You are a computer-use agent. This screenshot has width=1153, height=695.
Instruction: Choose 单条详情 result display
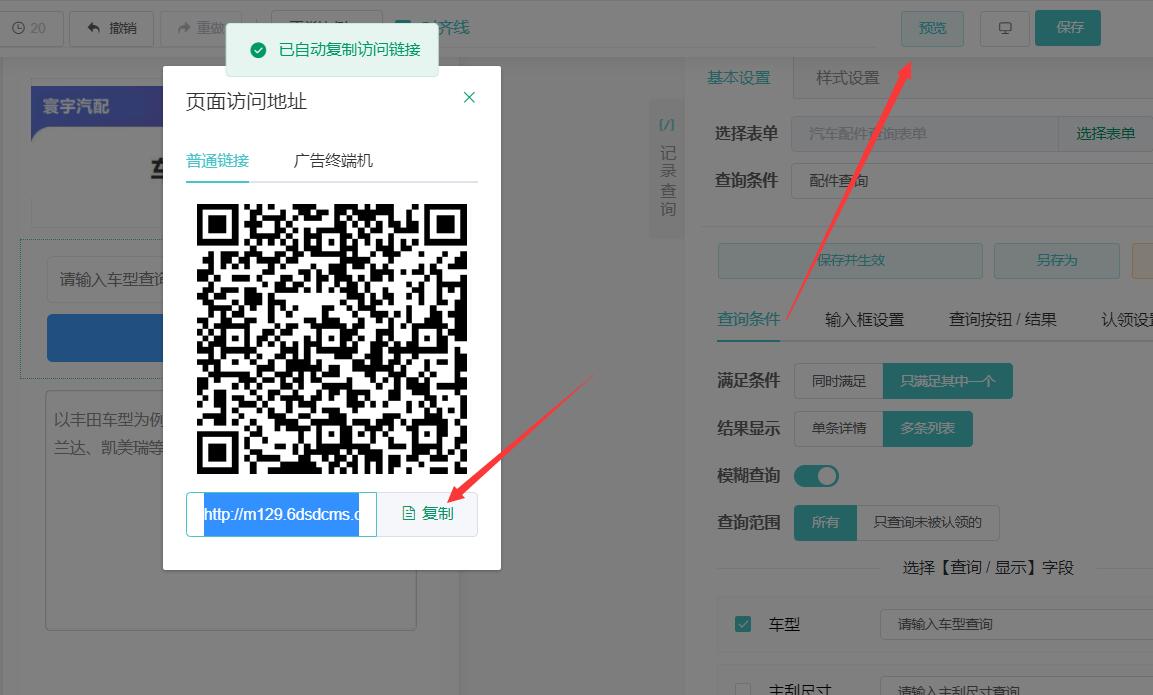coord(838,428)
